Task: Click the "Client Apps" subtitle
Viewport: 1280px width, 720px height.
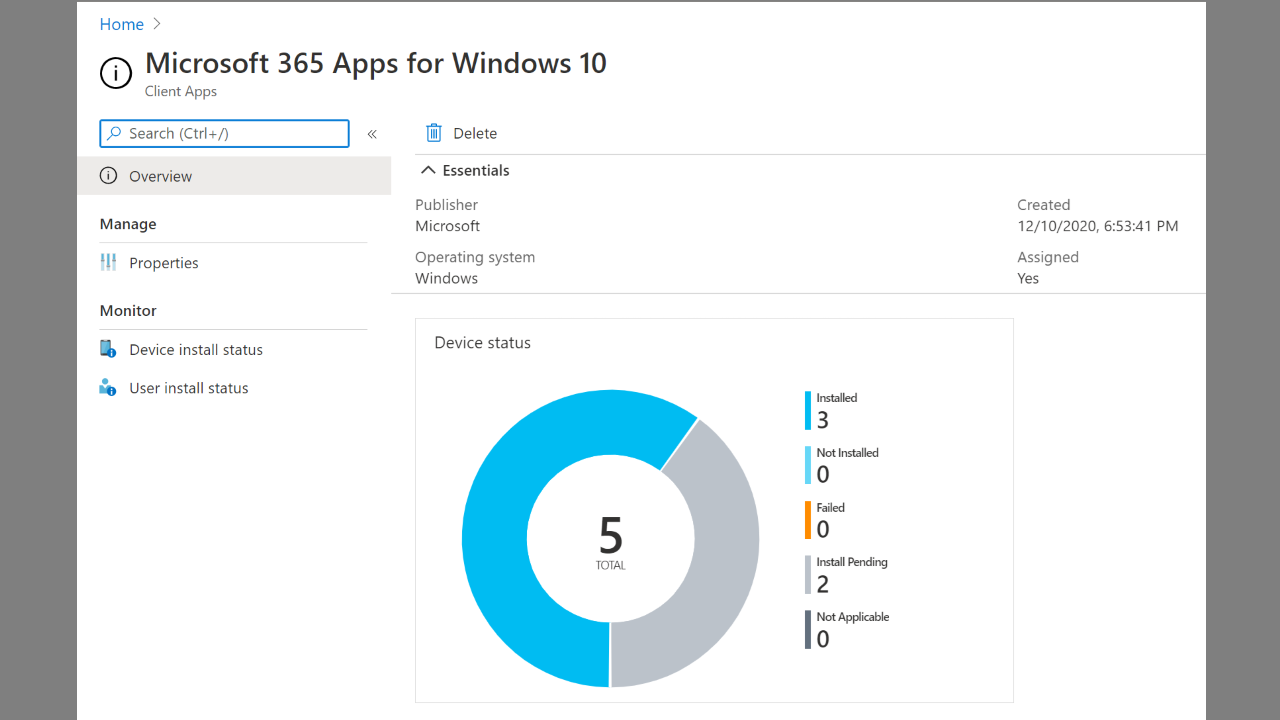Action: pos(181,91)
